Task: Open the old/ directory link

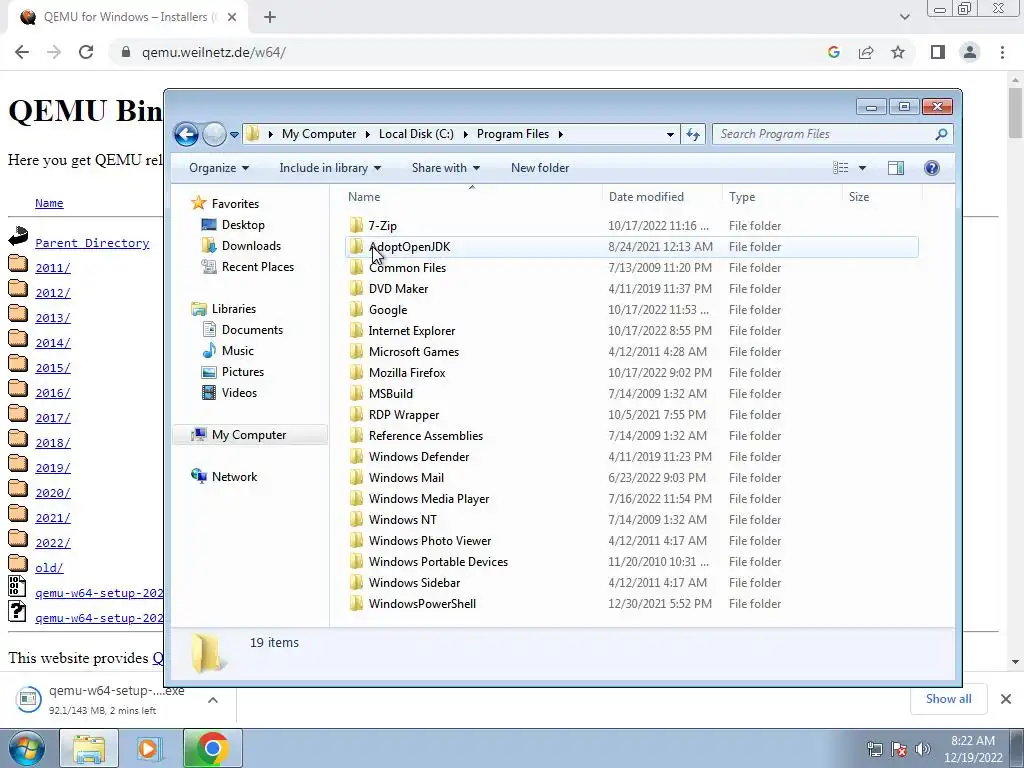Action: coord(49,568)
